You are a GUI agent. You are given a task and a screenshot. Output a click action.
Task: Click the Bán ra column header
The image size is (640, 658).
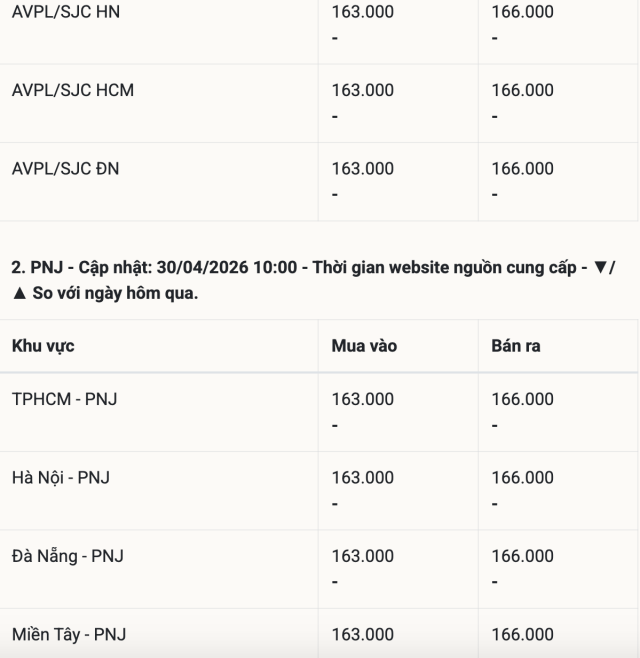(516, 346)
